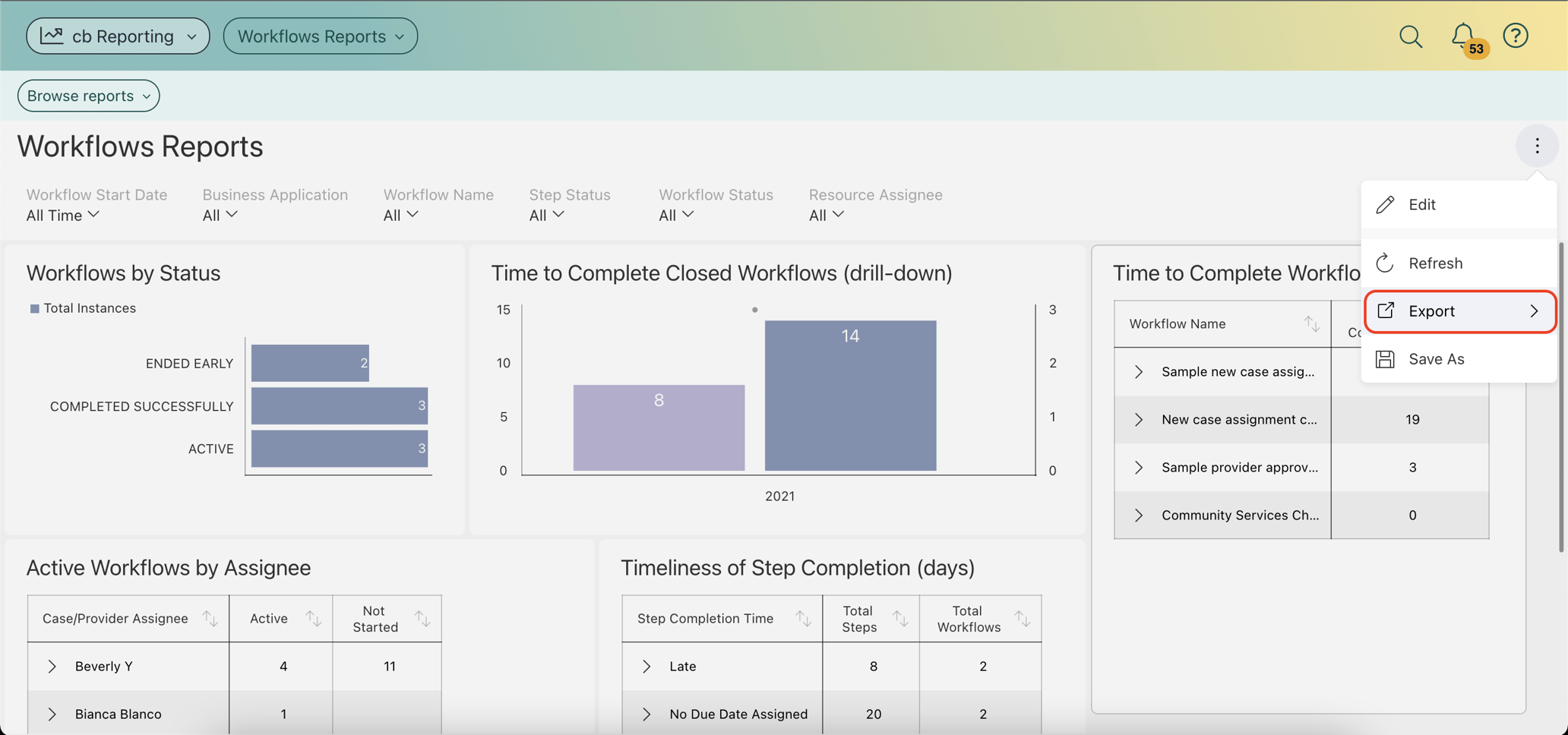Viewport: 1568px width, 735px height.
Task: Click the 14 workflows bar in the chart
Action: point(849,395)
